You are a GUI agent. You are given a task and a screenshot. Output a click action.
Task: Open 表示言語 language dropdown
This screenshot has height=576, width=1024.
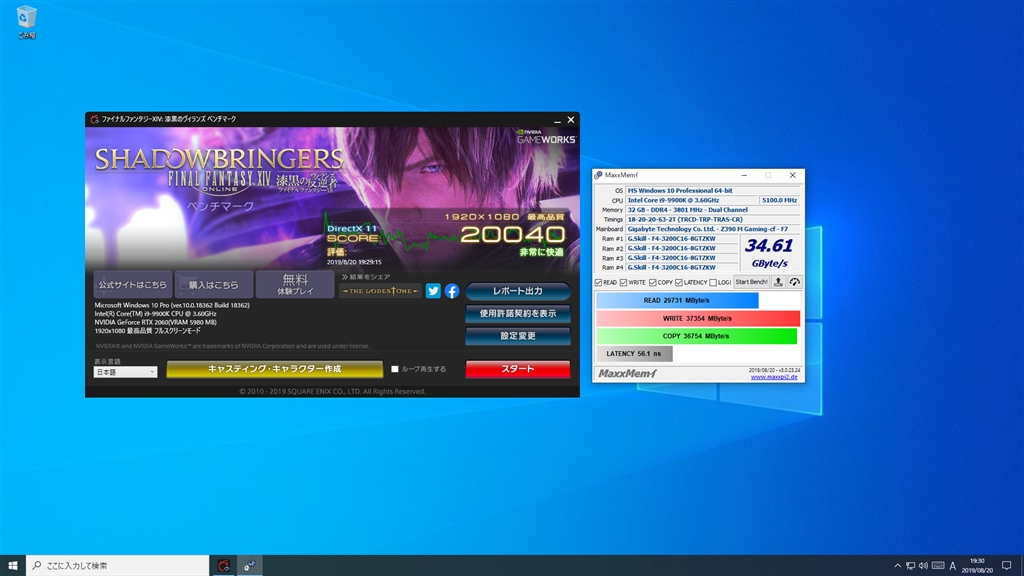tap(125, 372)
